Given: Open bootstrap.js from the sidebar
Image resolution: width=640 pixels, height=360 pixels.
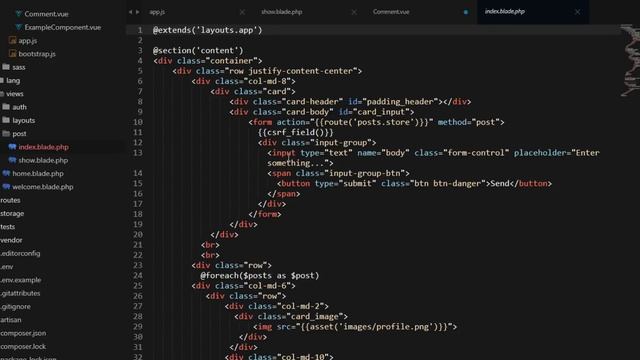Looking at the screenshot, I should pyautogui.click(x=37, y=54).
